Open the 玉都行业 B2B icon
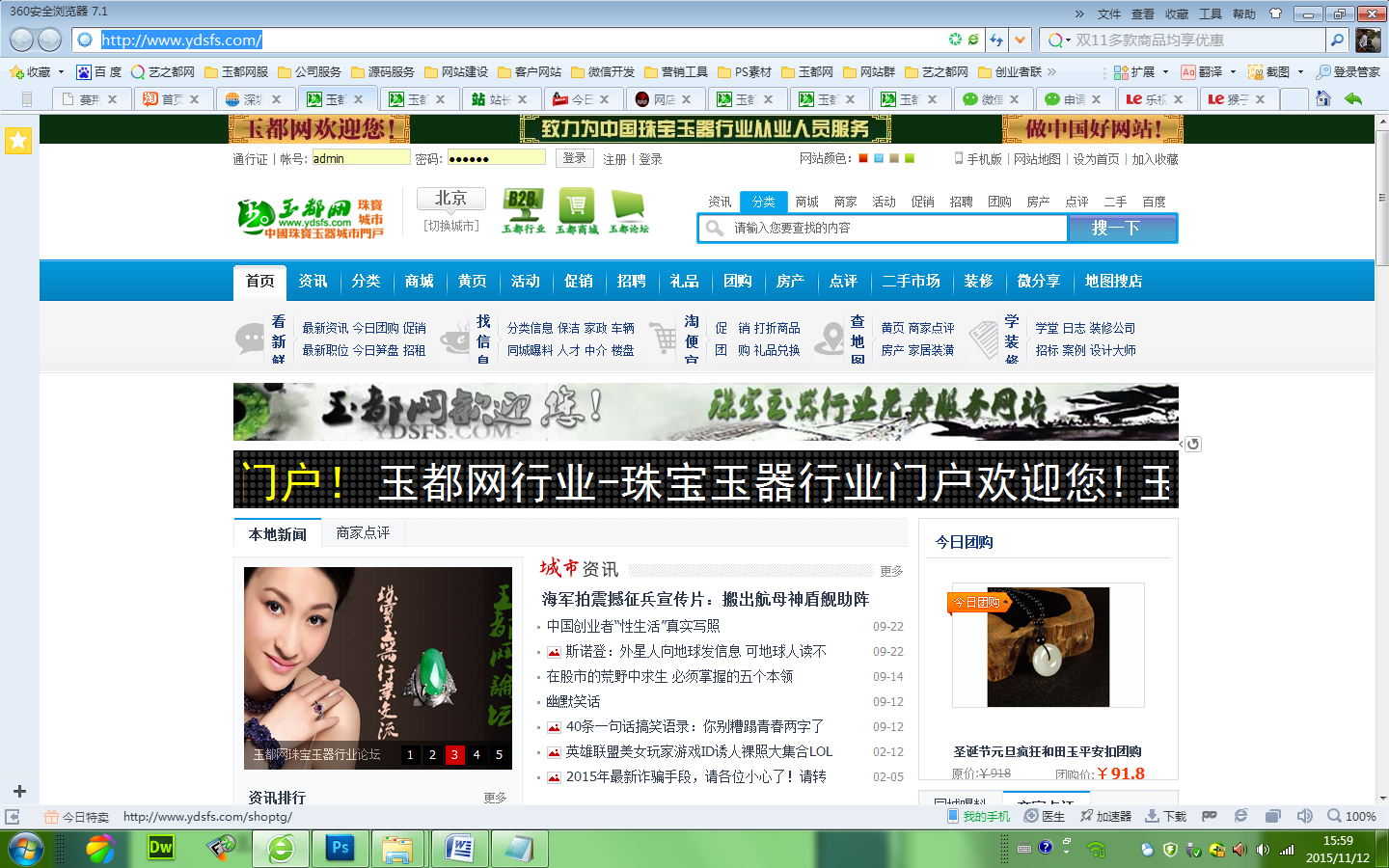Image resolution: width=1389 pixels, height=868 pixels. [x=523, y=211]
